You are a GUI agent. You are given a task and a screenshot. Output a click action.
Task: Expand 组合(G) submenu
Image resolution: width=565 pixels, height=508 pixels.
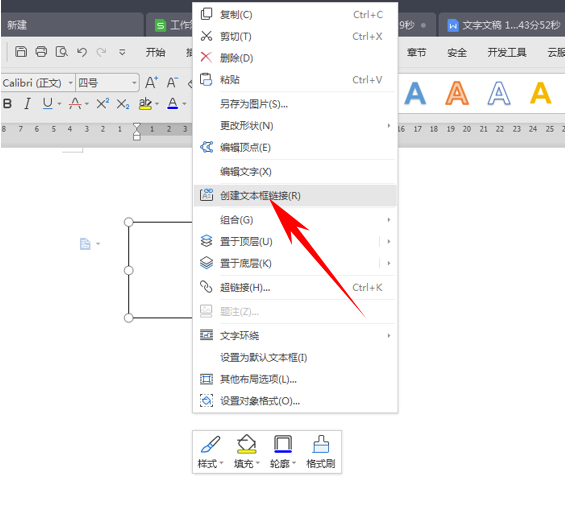tap(295, 220)
